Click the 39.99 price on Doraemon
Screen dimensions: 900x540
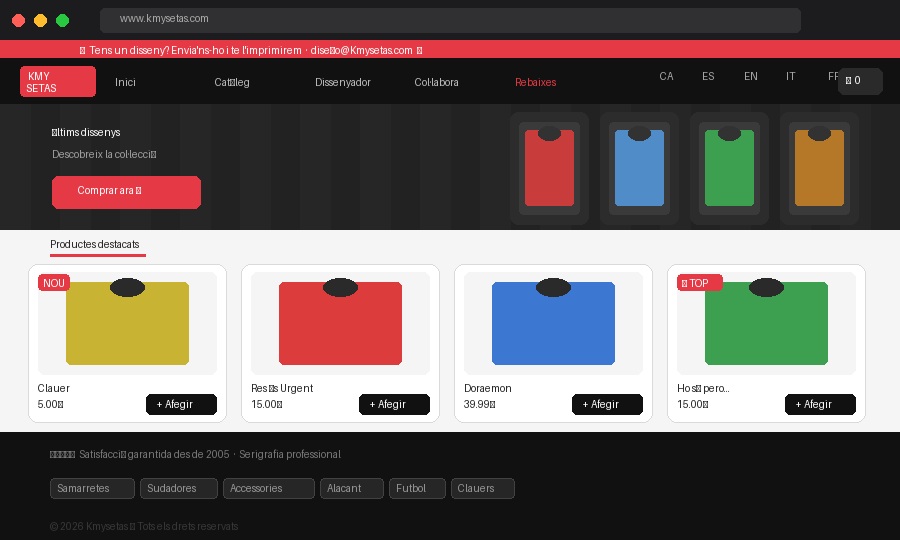(479, 405)
